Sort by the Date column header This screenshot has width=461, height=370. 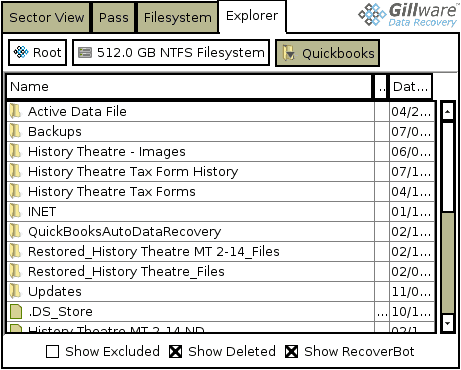pos(411,87)
